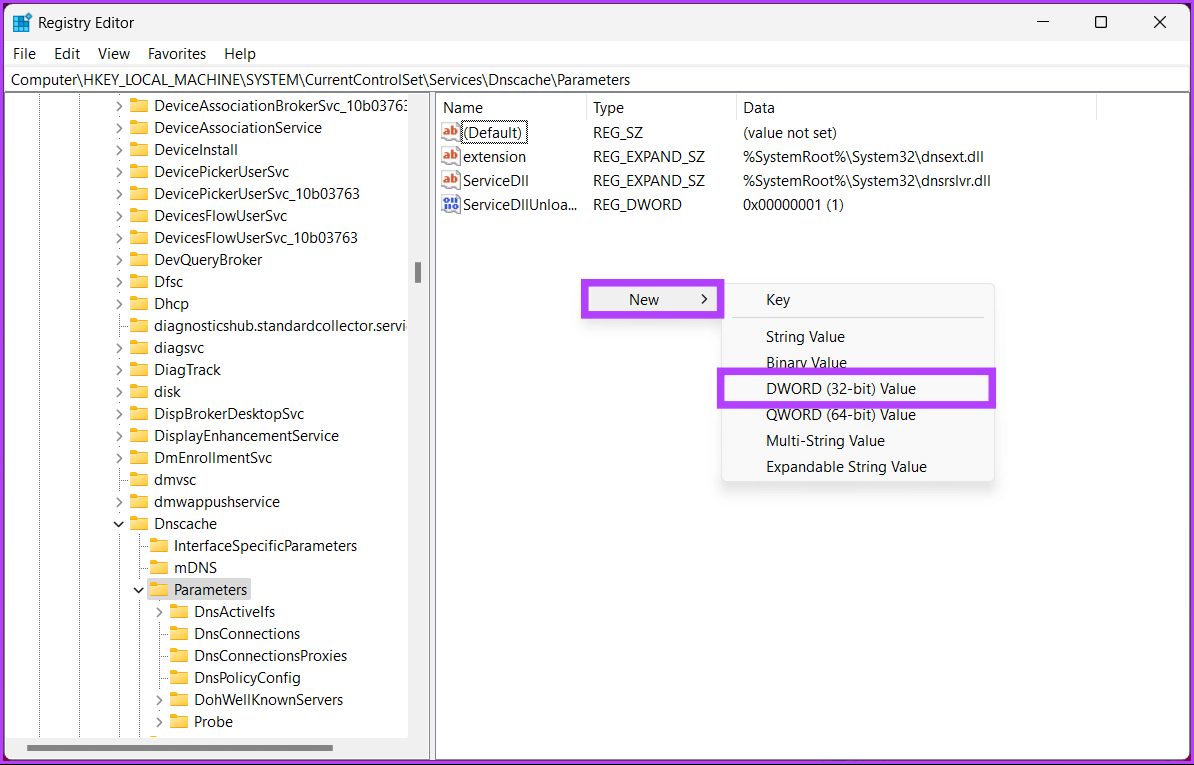Select the DevicesFlowUserSvc_10b03763 key
This screenshot has height=765, width=1194.
coord(256,237)
